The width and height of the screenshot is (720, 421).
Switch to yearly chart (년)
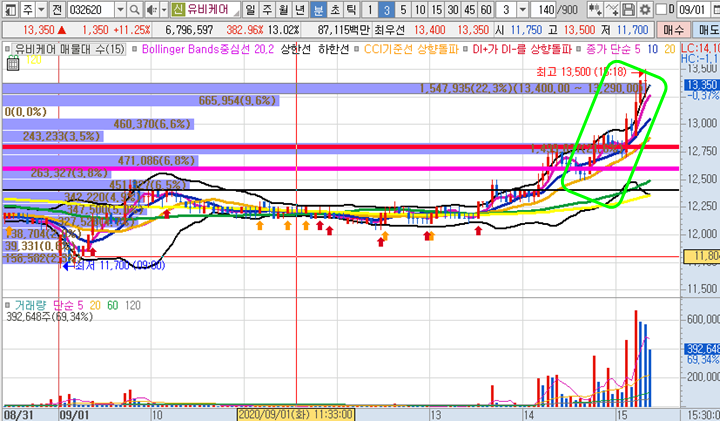[x=300, y=9]
